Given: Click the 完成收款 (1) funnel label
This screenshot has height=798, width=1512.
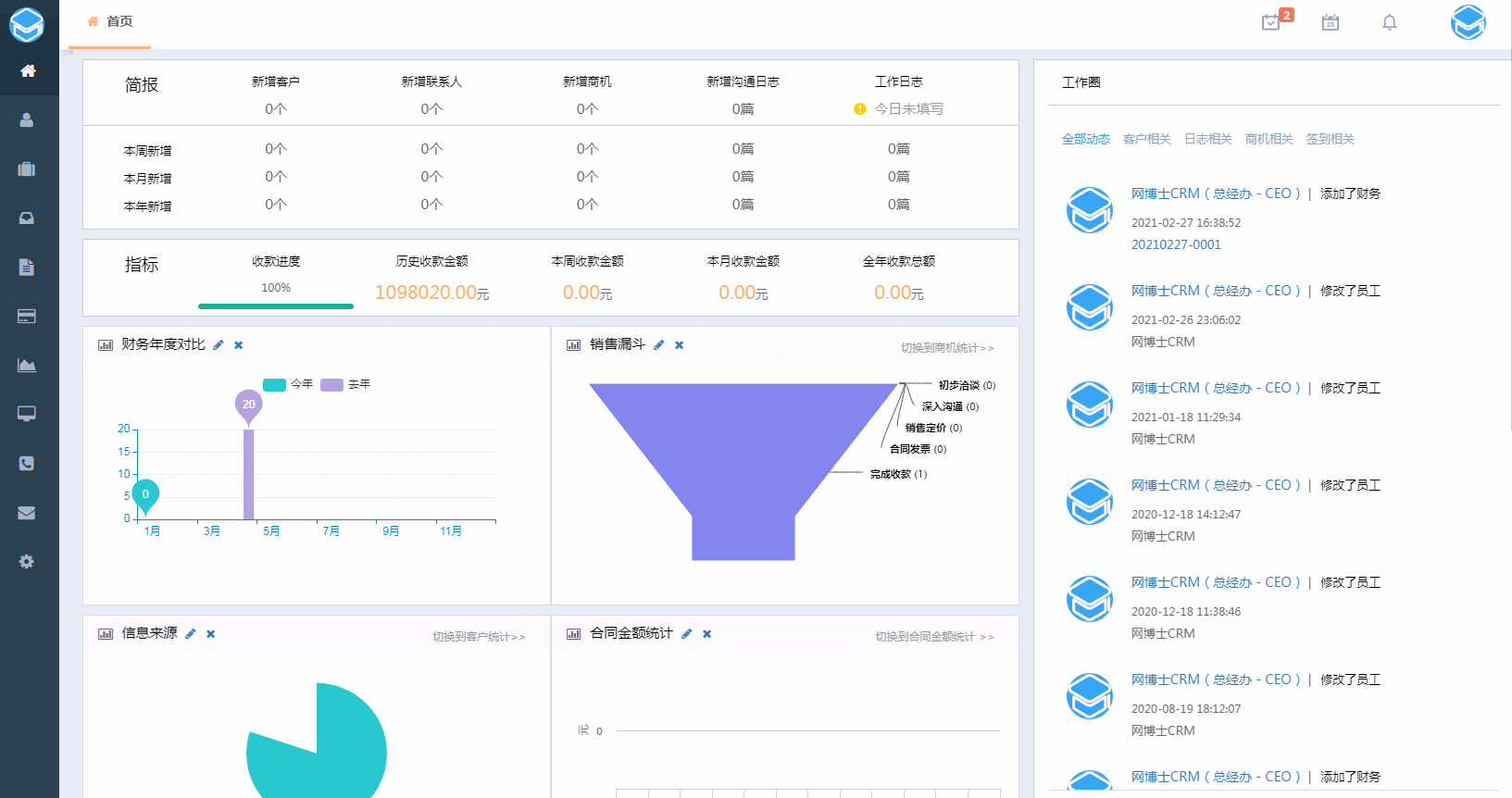Looking at the screenshot, I should [898, 474].
